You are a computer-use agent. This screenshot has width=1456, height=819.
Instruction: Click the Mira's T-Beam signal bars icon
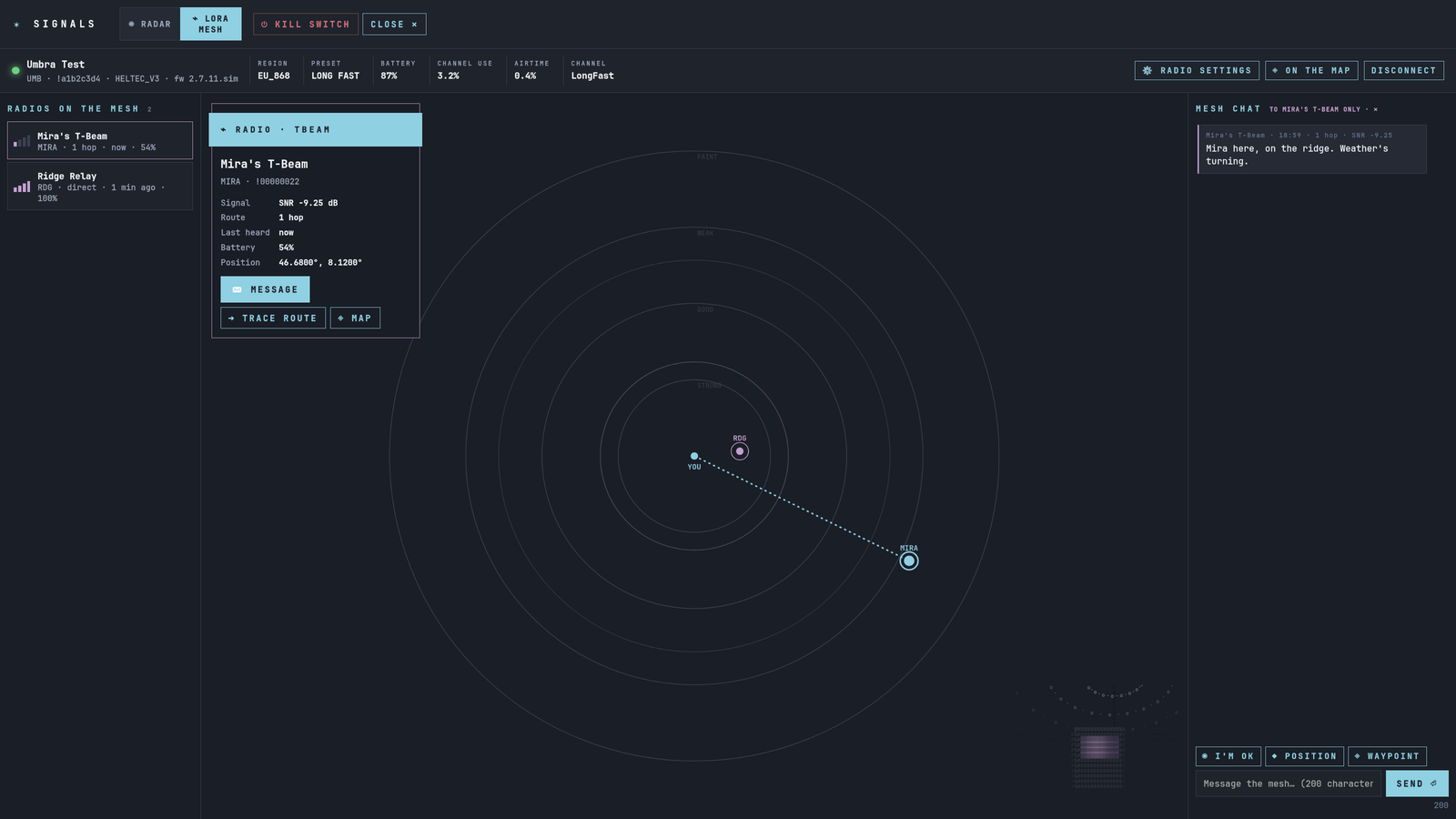pos(22,141)
